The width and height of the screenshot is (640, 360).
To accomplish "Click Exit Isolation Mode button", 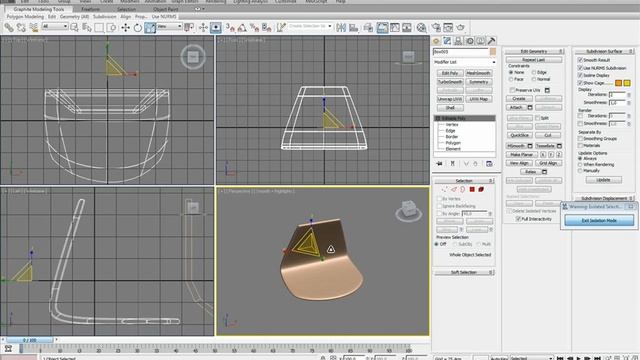I will click(599, 220).
